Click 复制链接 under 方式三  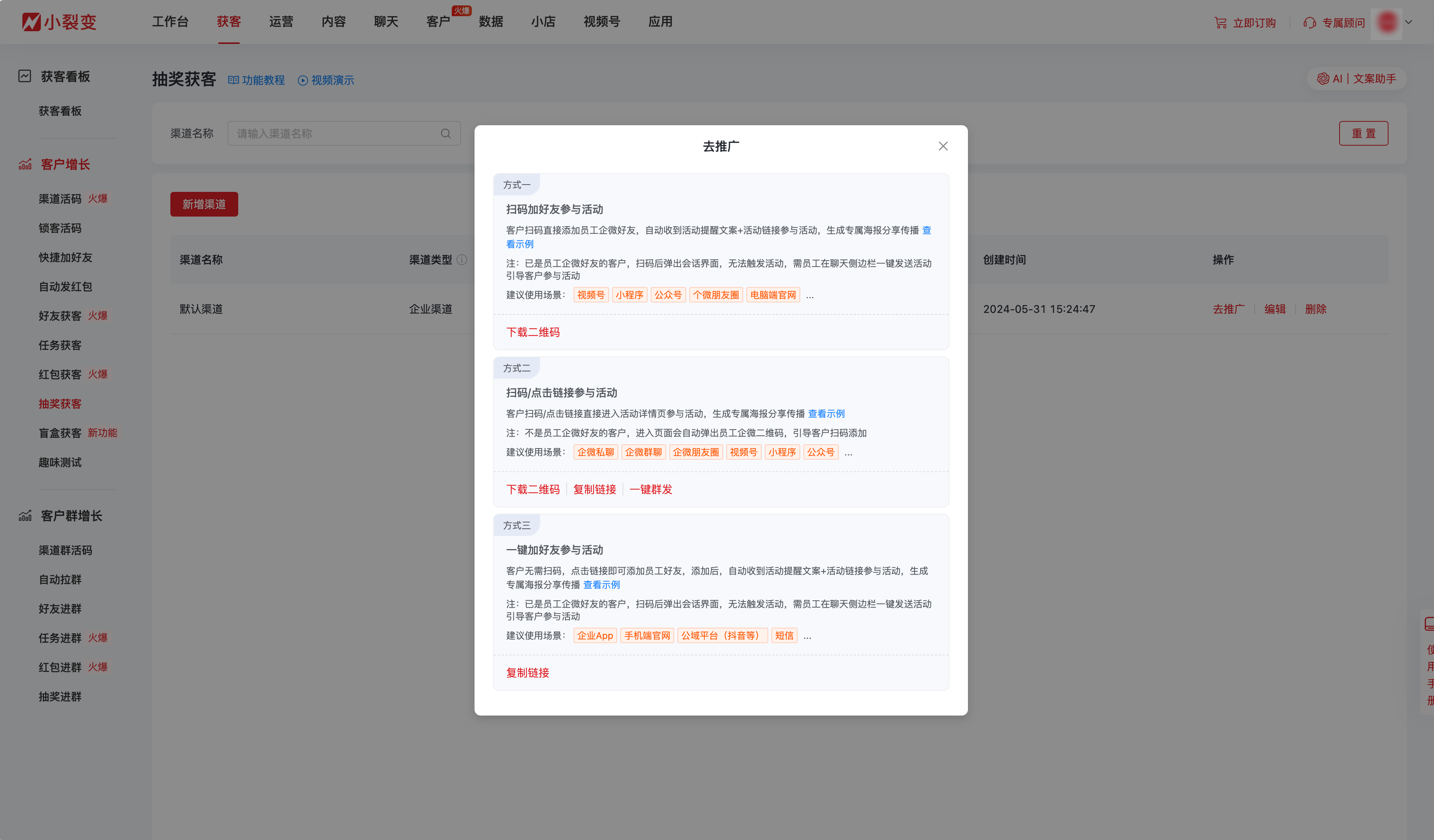point(527,673)
